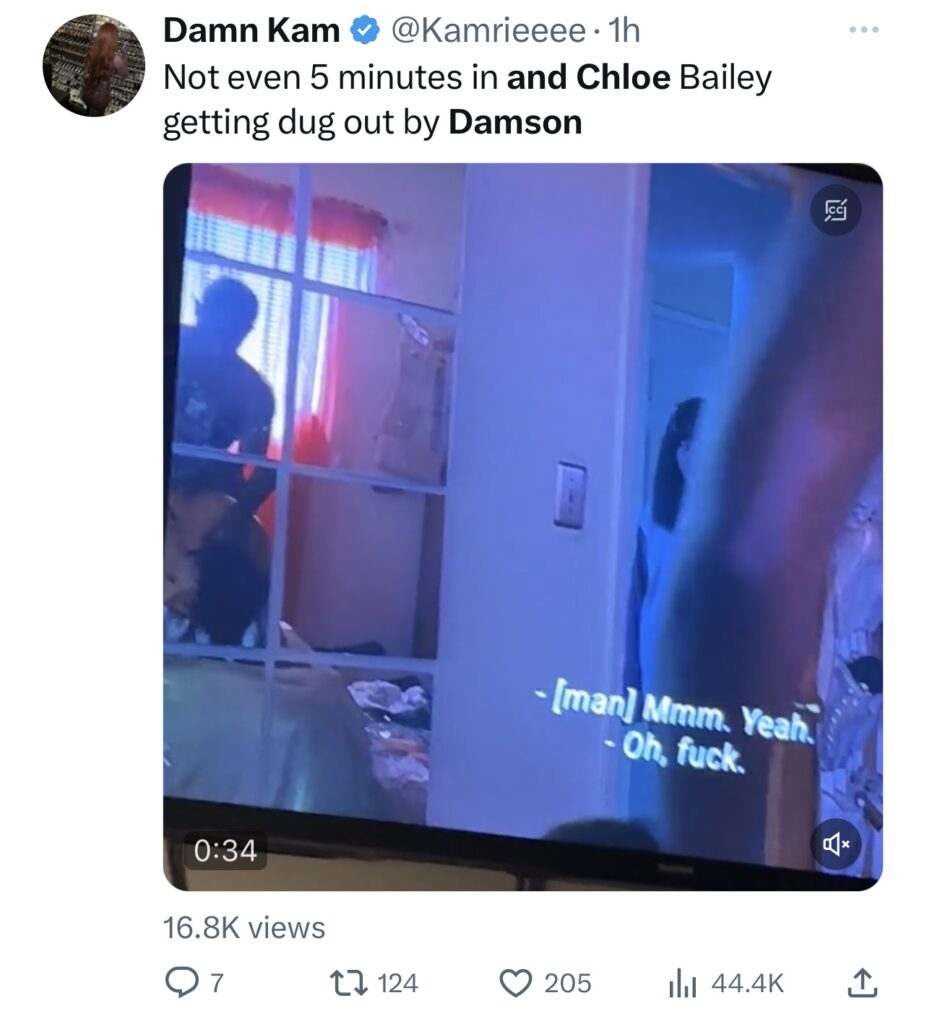Click the 1h timestamp
927x1024 pixels.
(x=624, y=31)
